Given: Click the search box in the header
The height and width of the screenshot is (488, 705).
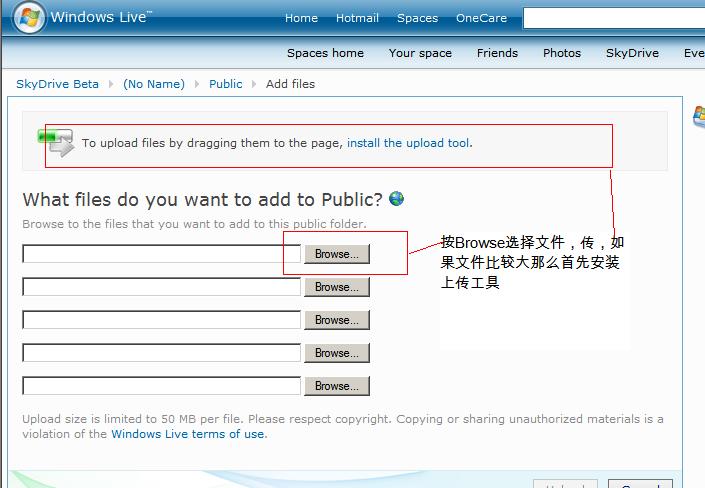Looking at the screenshot, I should point(614,18).
